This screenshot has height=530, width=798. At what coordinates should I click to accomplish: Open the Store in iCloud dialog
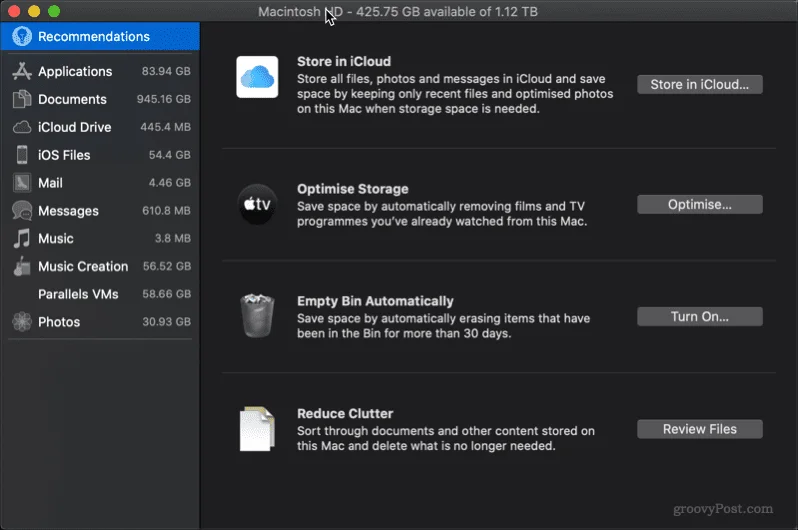(x=700, y=85)
